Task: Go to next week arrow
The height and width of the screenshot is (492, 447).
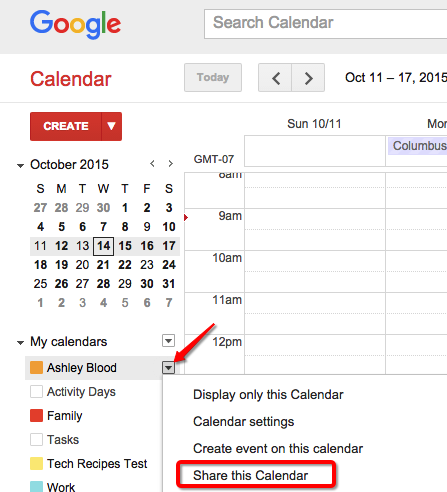Action: pyautogui.click(x=308, y=78)
